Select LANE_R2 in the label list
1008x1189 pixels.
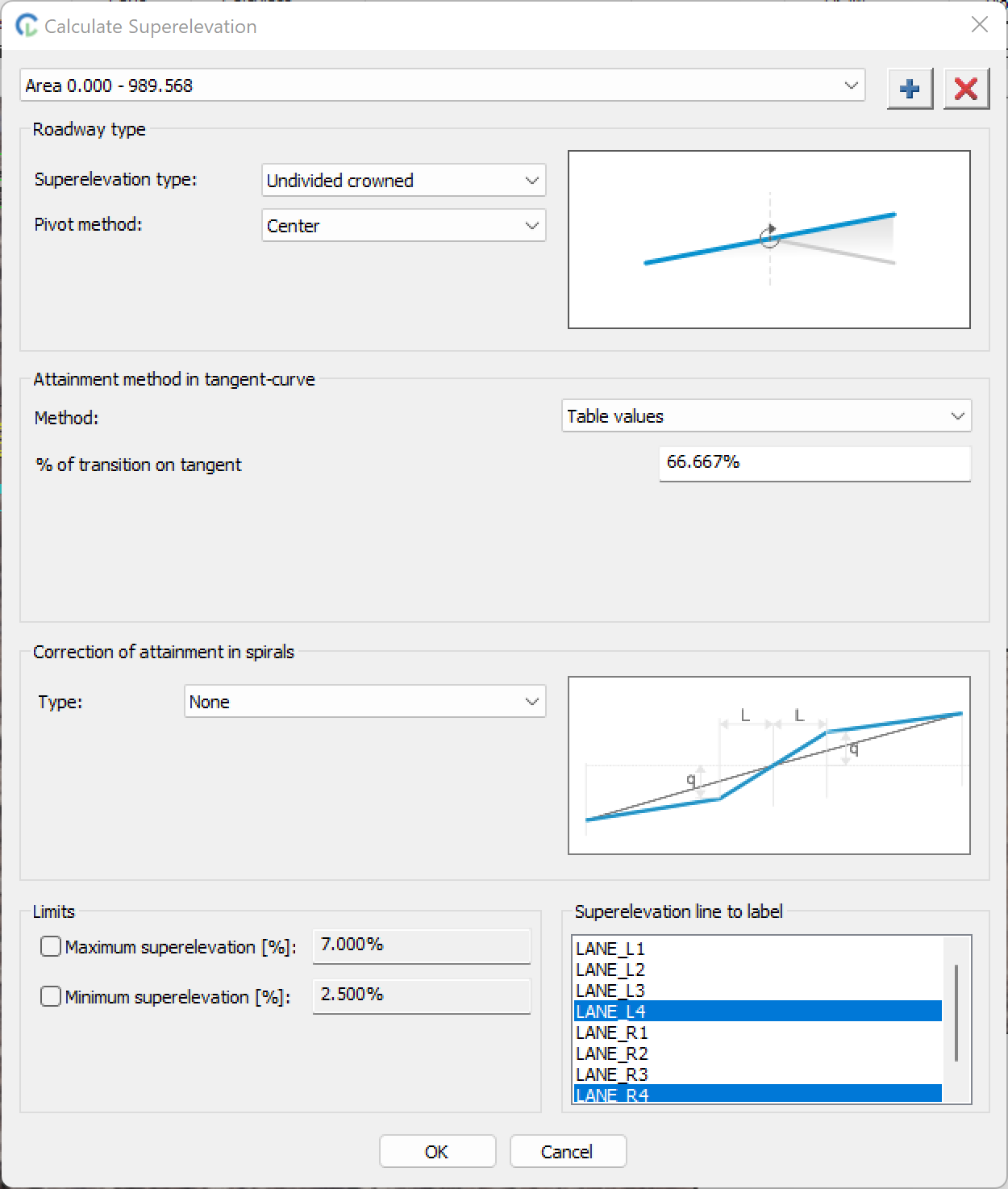tap(612, 1053)
